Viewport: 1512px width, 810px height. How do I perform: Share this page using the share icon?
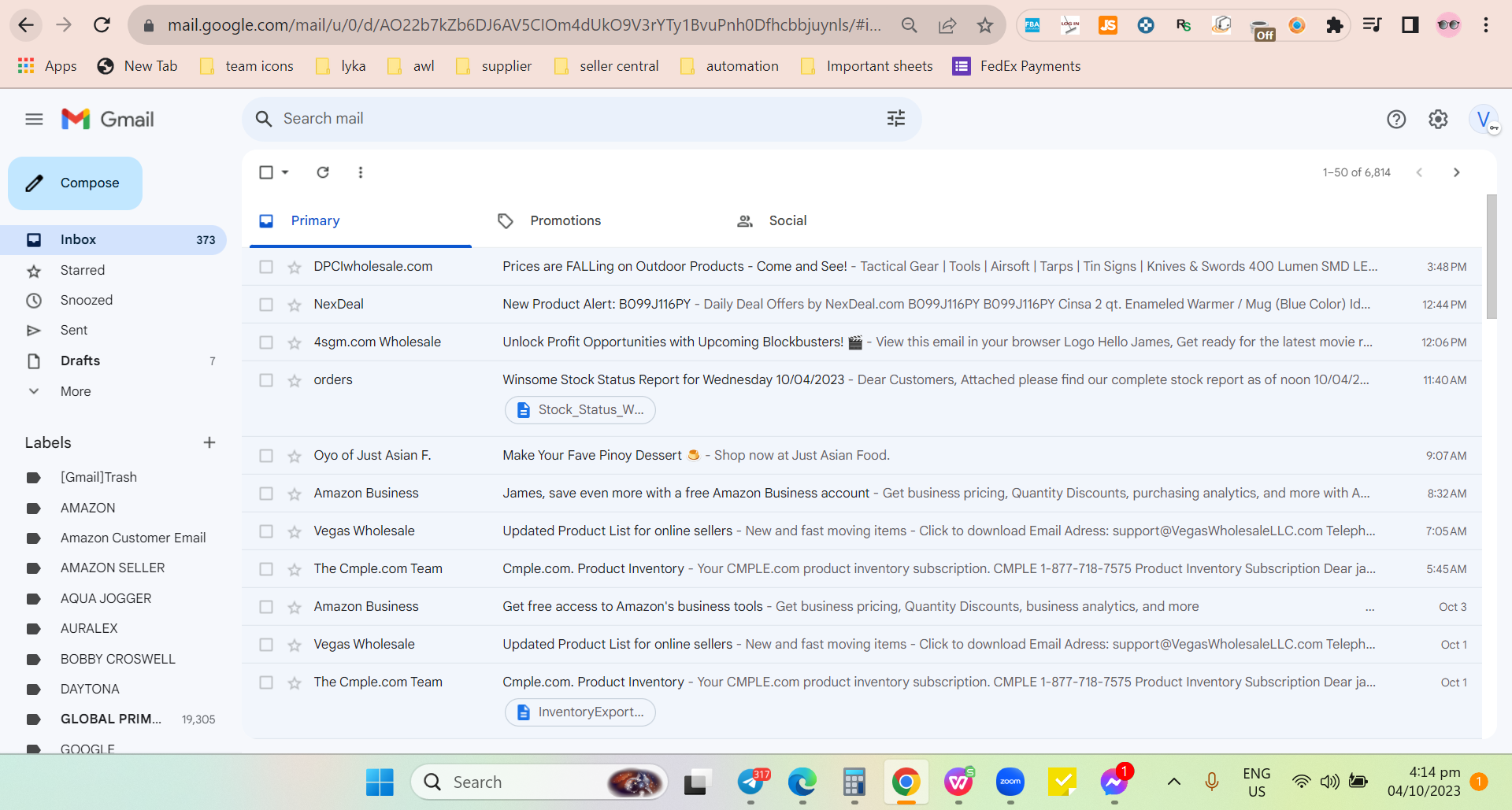coord(947,25)
